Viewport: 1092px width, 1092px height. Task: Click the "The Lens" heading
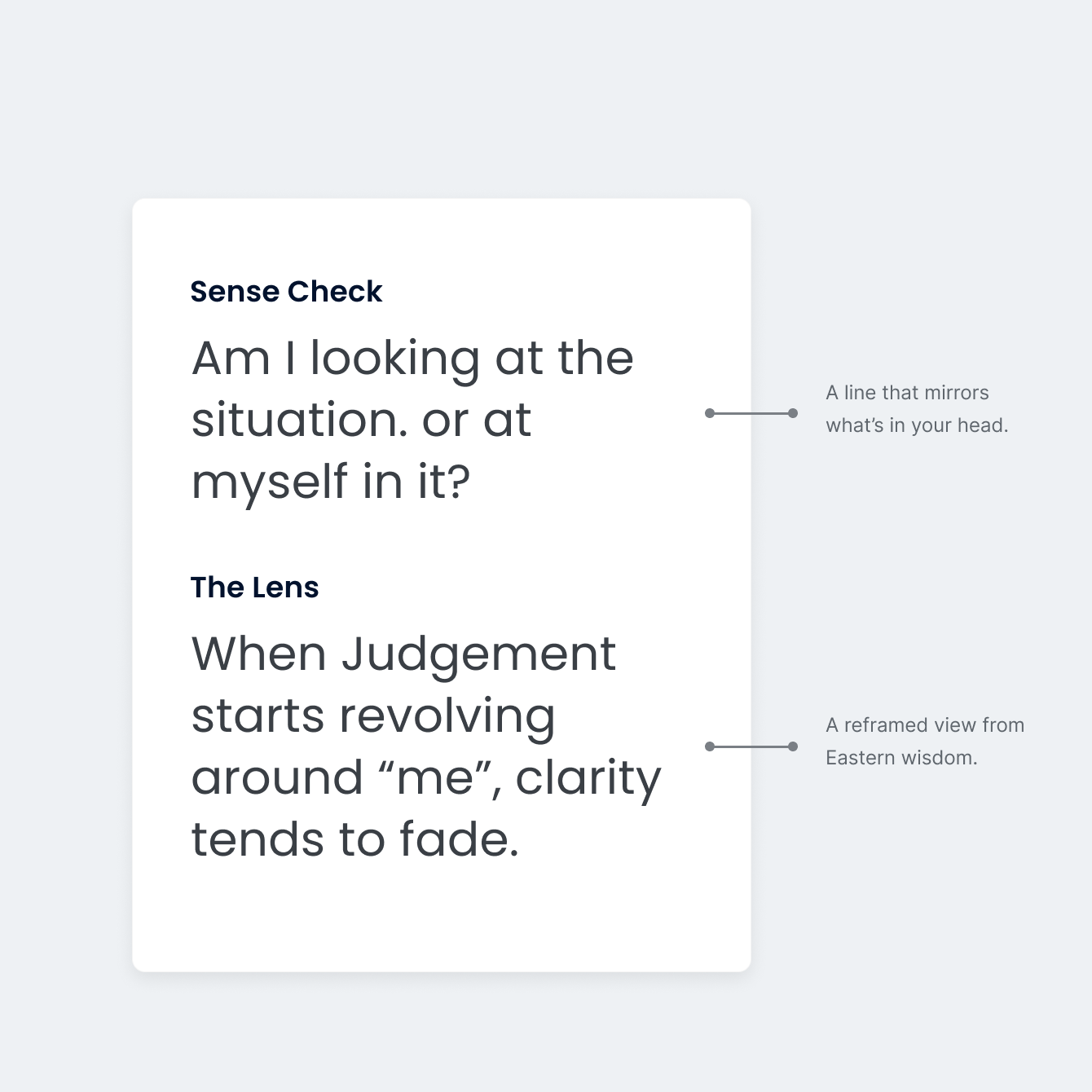click(254, 588)
